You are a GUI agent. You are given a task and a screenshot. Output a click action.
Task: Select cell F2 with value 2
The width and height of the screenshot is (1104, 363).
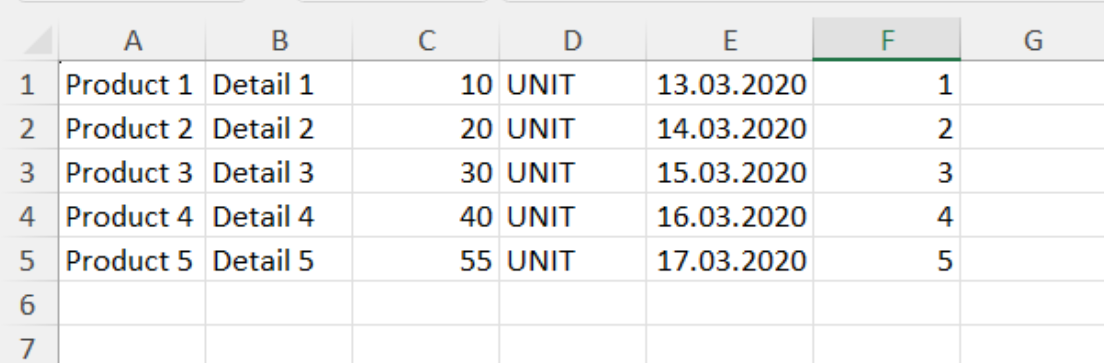click(886, 128)
